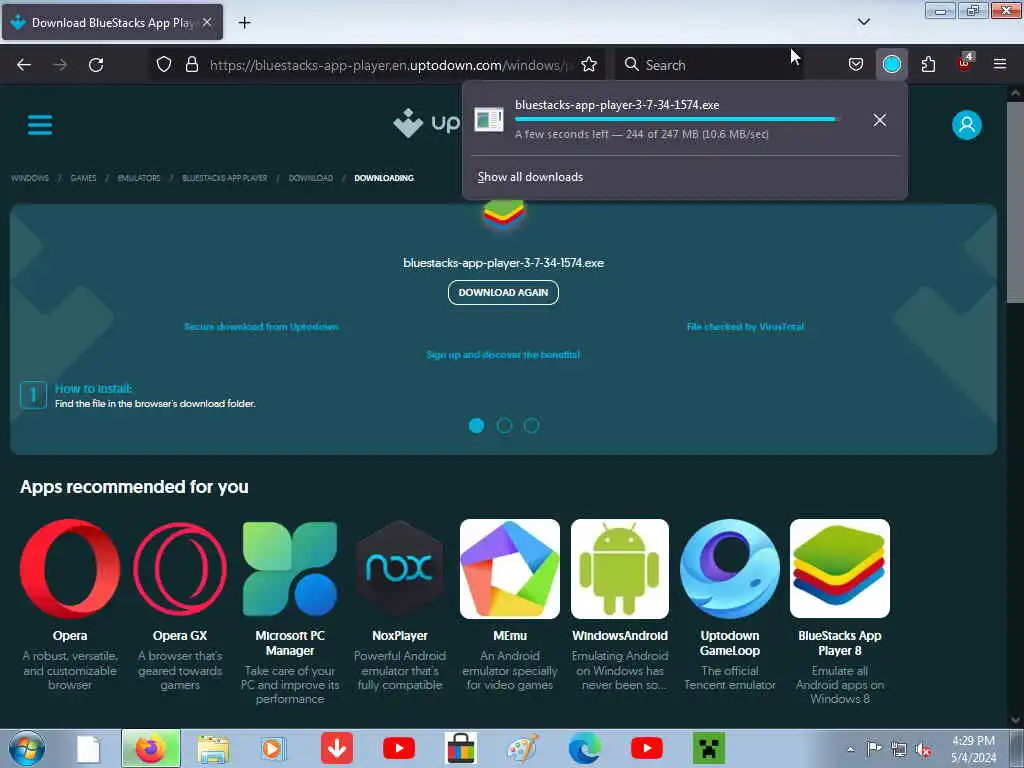The width and height of the screenshot is (1024, 768).
Task: Open the extensions puzzle icon
Action: pyautogui.click(x=928, y=65)
